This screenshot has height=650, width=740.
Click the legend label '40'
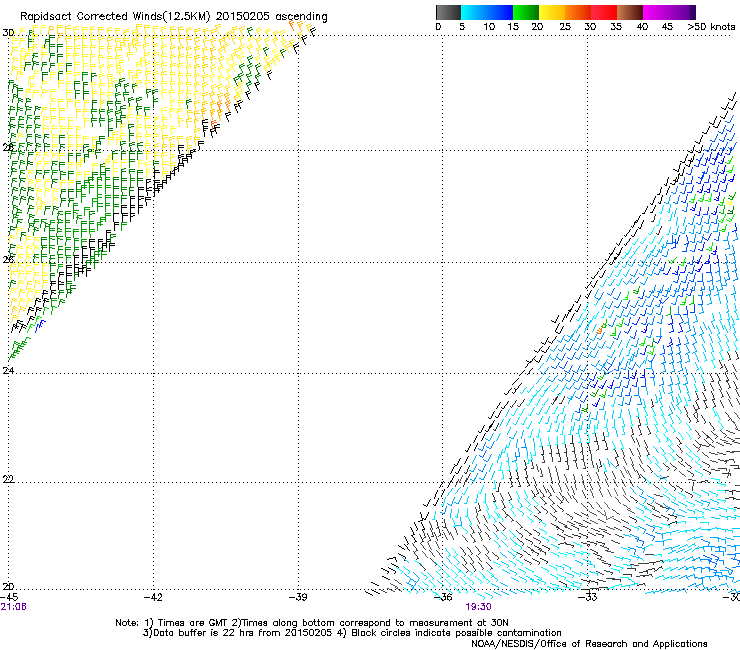click(642, 27)
